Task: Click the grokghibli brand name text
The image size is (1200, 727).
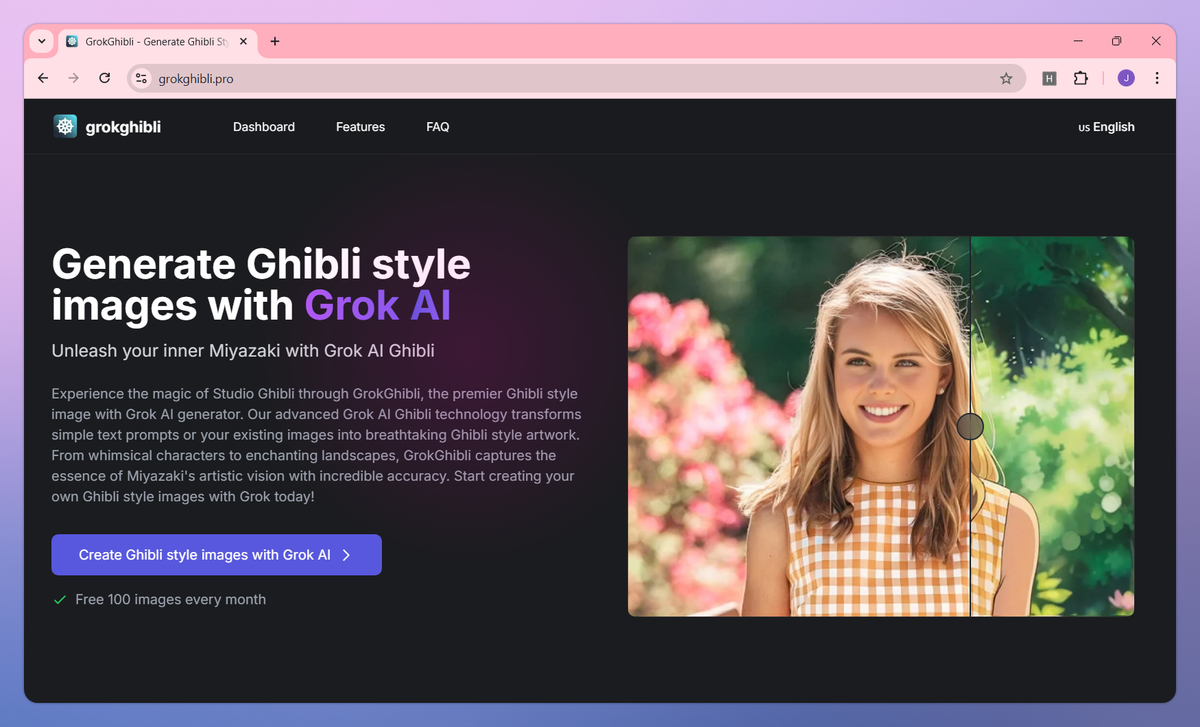Action: (x=123, y=127)
